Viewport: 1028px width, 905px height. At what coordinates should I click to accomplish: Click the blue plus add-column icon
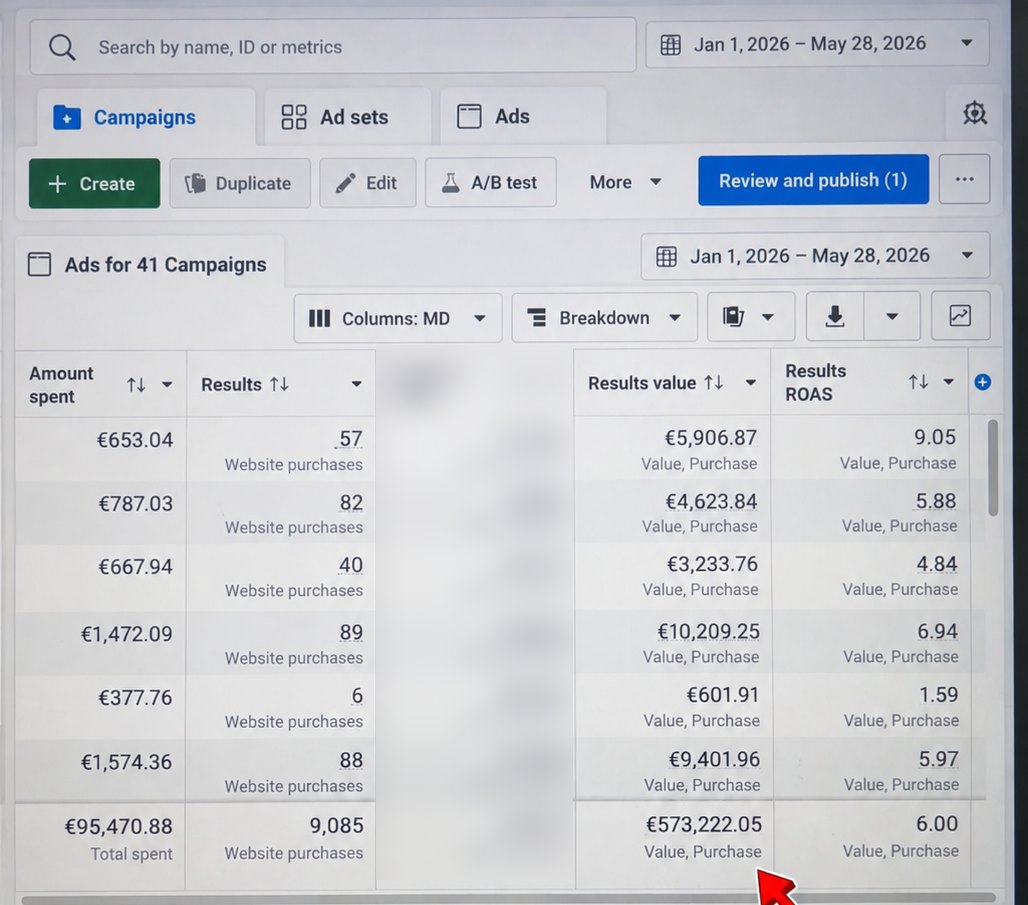pyautogui.click(x=982, y=382)
